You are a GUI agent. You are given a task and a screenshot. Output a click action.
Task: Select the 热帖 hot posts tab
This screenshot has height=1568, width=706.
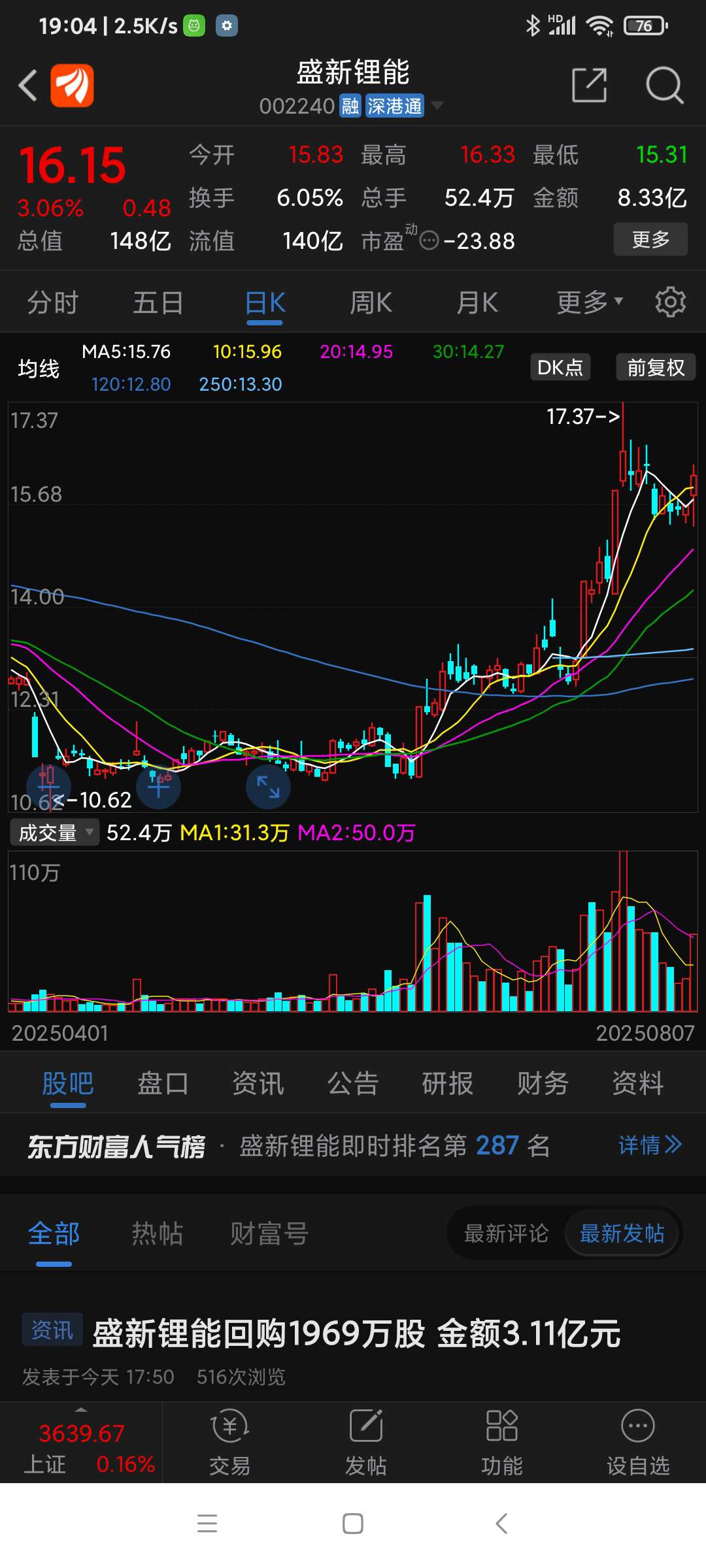click(x=158, y=1233)
